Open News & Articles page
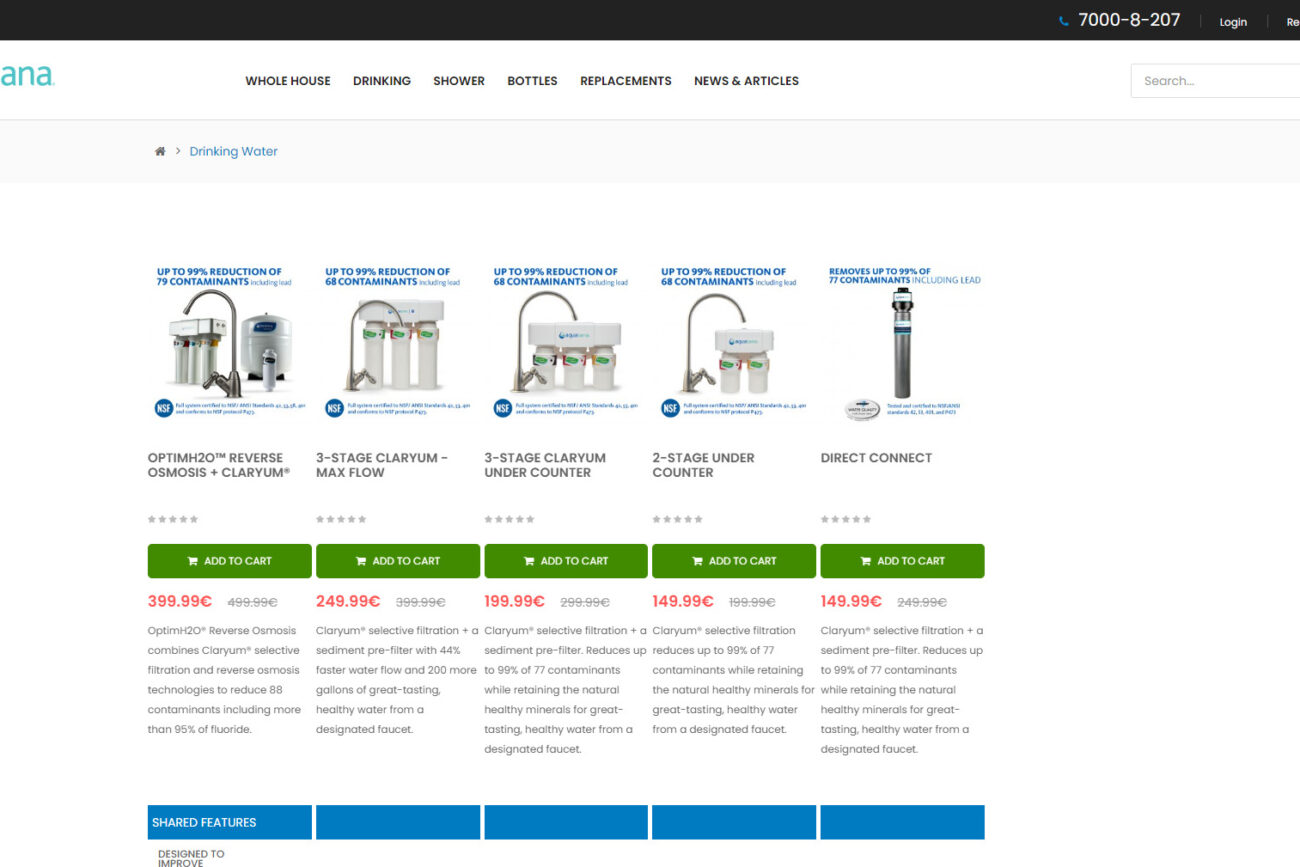The height and width of the screenshot is (867, 1300). click(746, 81)
